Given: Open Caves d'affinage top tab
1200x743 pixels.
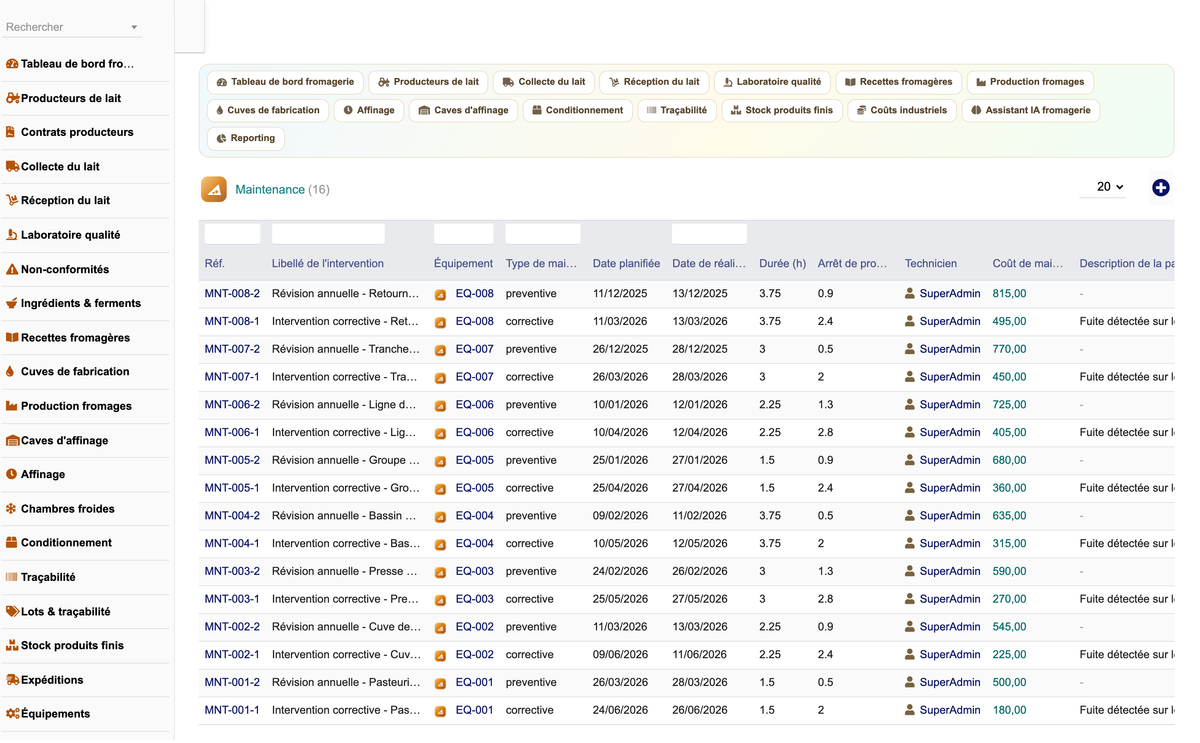Looking at the screenshot, I should [x=463, y=110].
